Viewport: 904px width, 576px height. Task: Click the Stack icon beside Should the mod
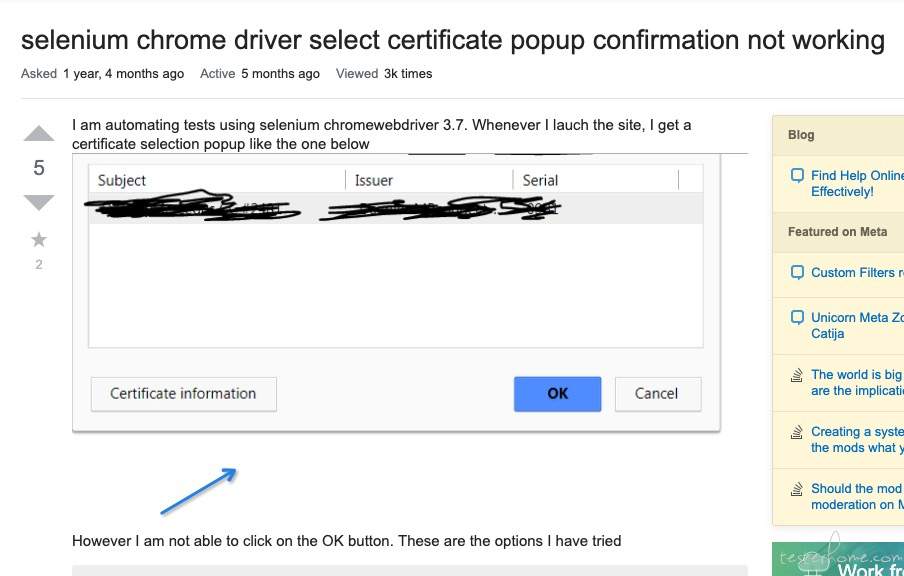(797, 489)
